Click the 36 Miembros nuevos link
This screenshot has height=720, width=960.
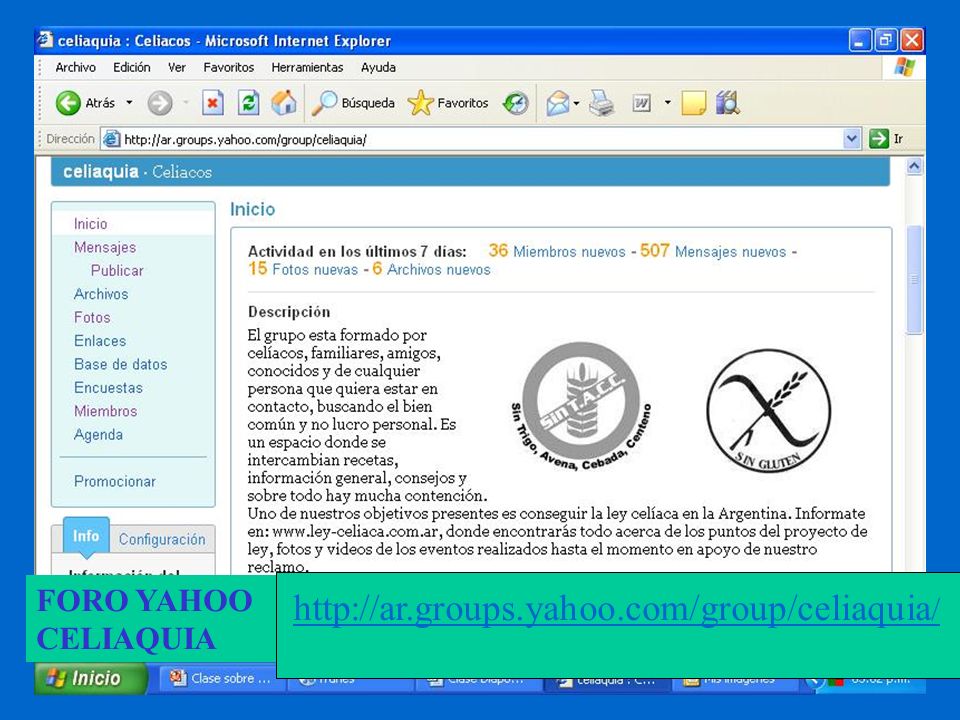(557, 251)
